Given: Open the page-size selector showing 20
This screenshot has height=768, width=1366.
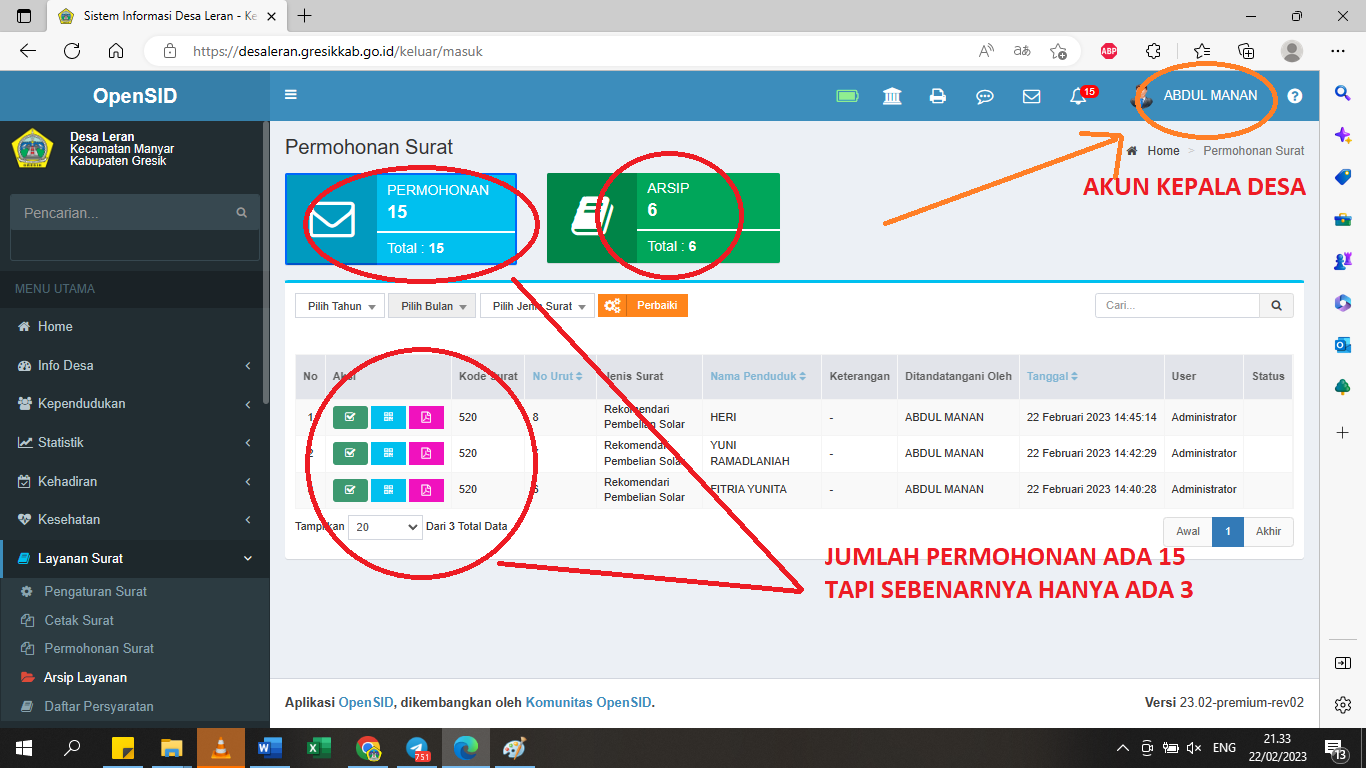Looking at the screenshot, I should (x=384, y=526).
